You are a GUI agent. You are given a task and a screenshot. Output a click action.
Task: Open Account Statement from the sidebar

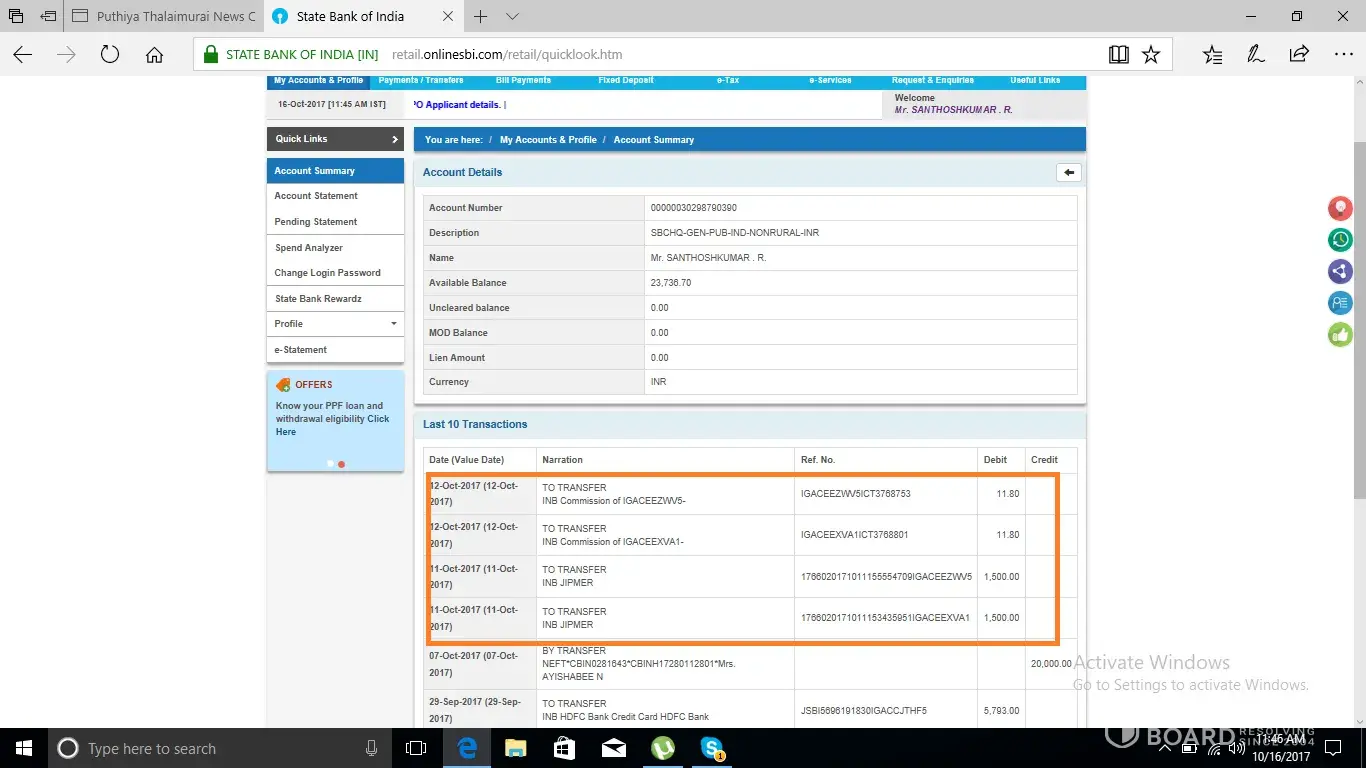pos(316,196)
